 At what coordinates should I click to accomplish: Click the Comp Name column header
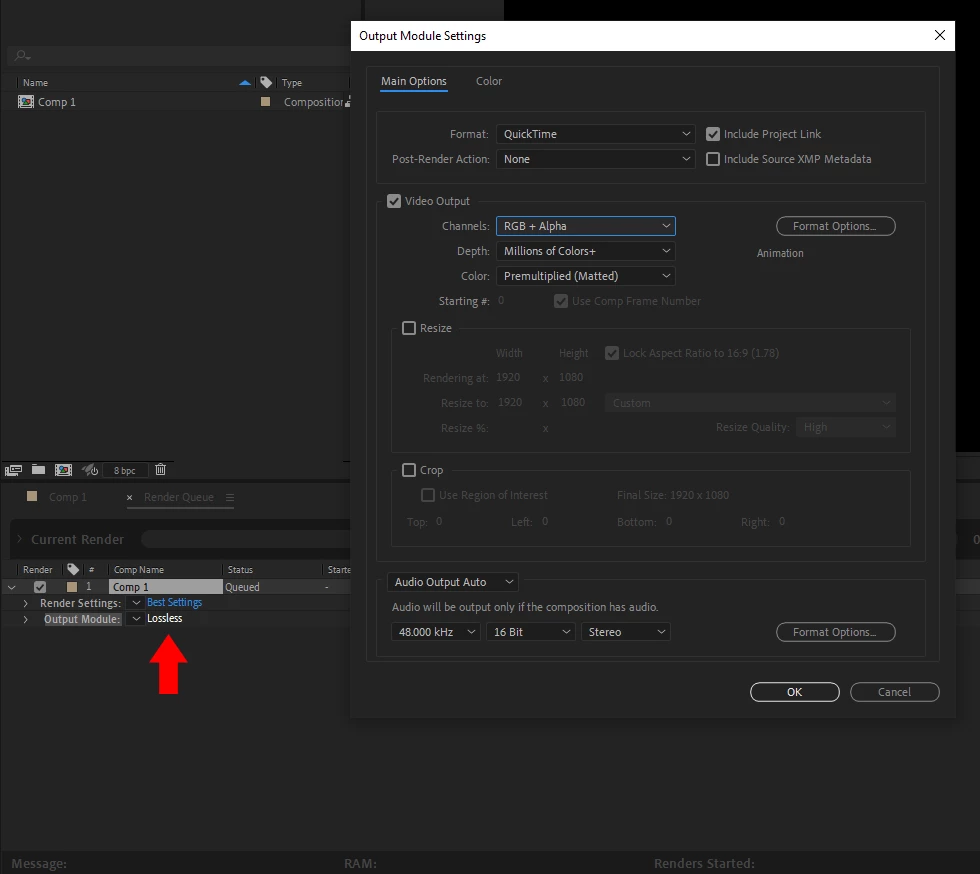(x=139, y=570)
